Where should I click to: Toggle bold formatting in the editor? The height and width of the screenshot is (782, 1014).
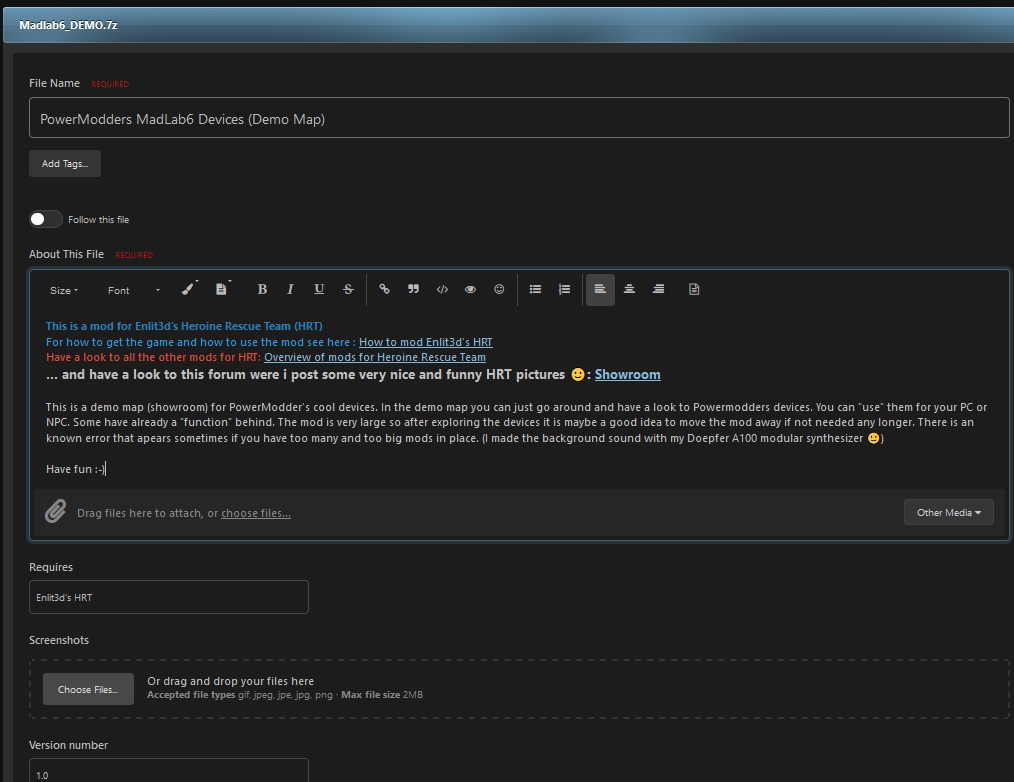(262, 289)
